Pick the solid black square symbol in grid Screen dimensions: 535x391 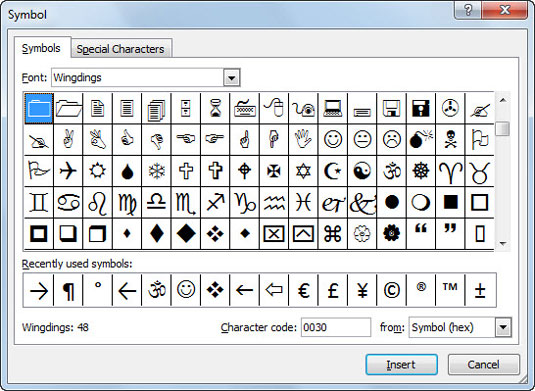pos(450,202)
